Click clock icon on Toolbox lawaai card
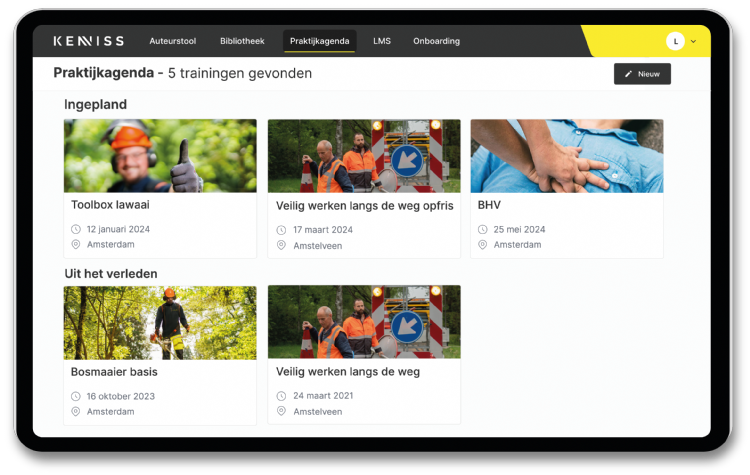The image size is (750, 475). click(x=76, y=229)
